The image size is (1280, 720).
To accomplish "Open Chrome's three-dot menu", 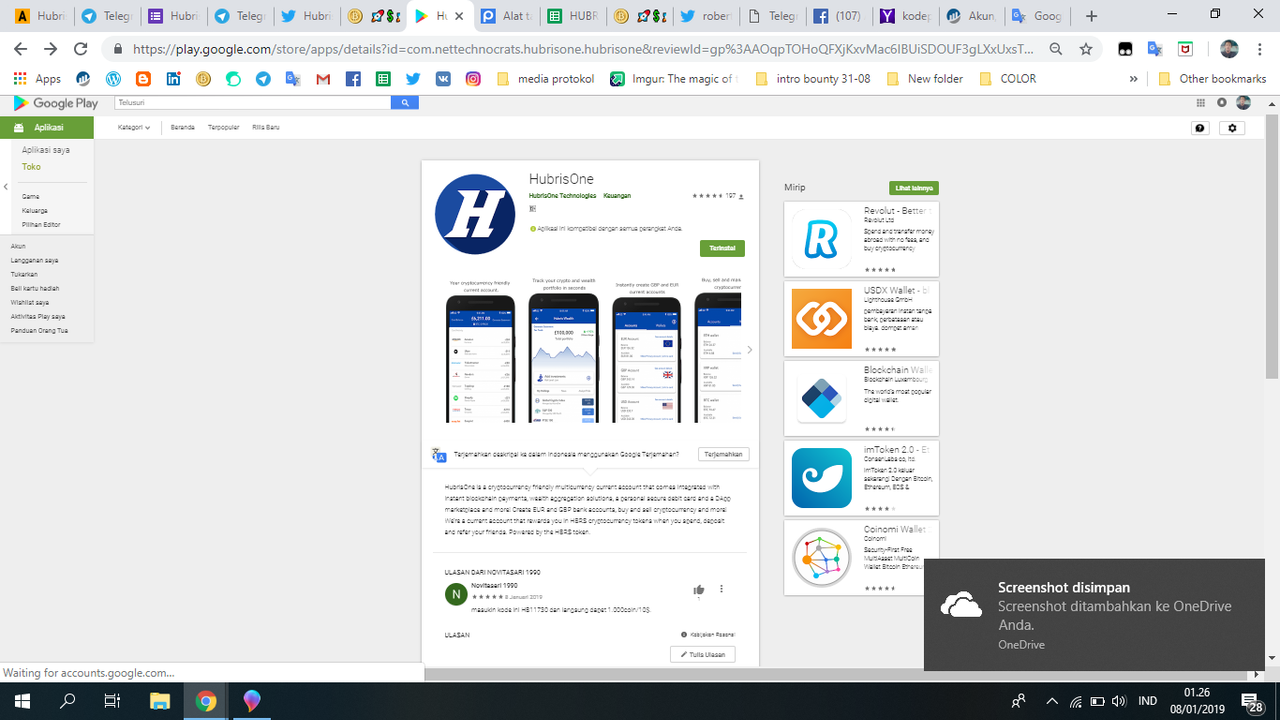I will click(1261, 49).
